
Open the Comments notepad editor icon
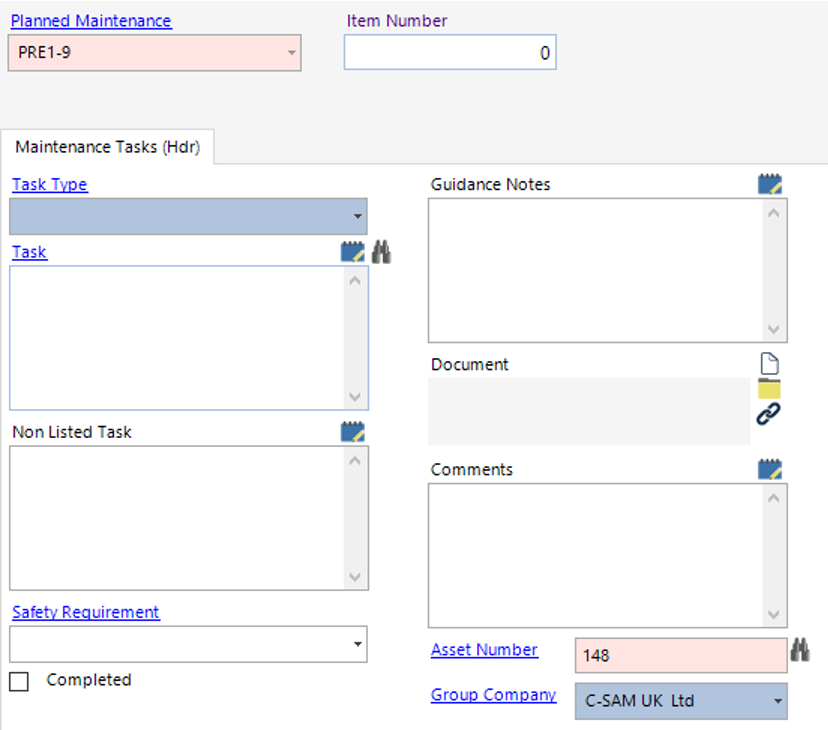769,468
